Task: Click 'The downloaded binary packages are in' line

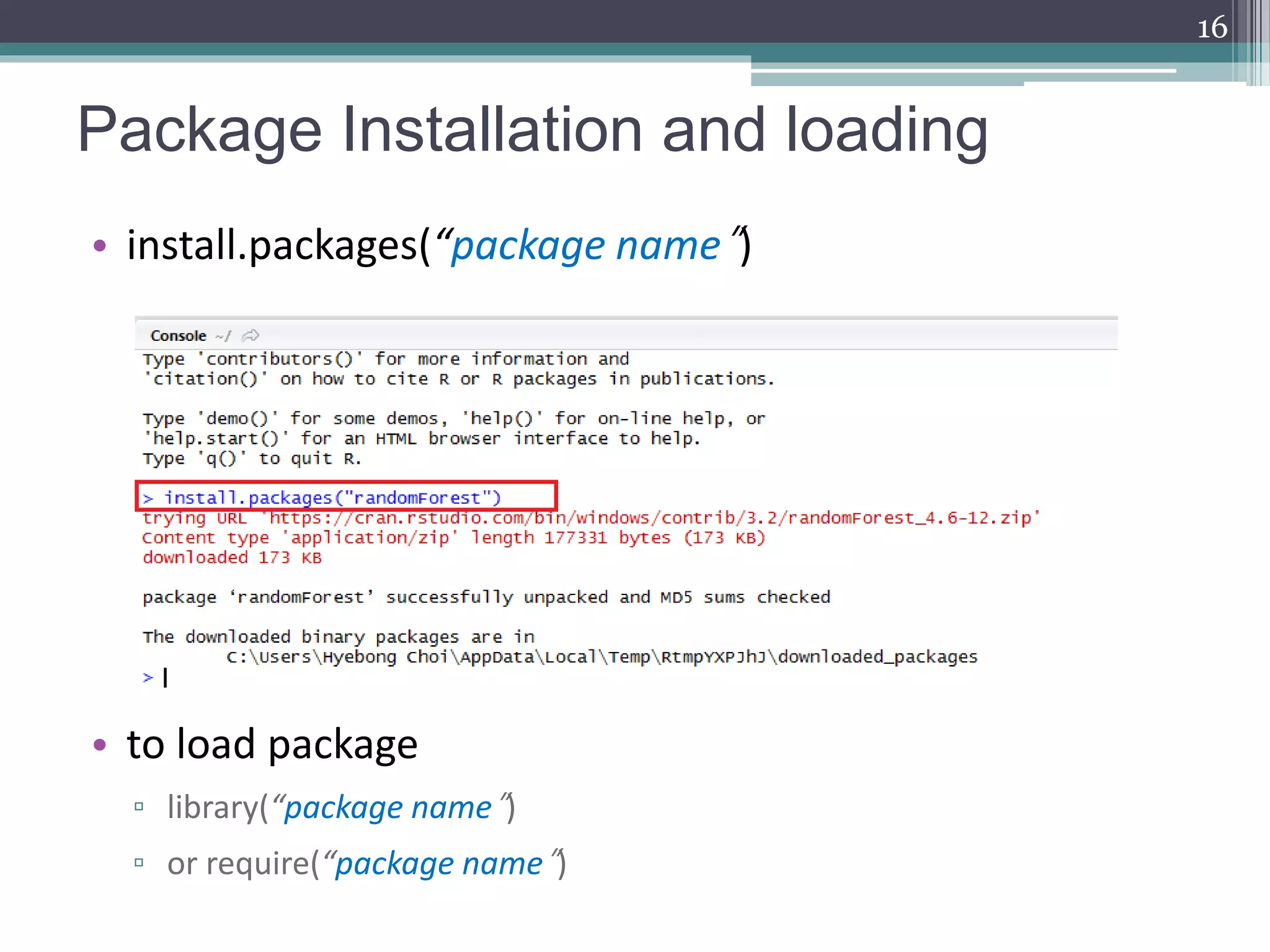Action: point(339,637)
